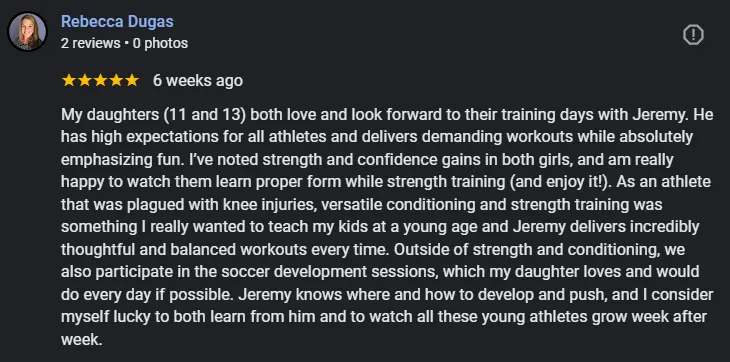Click the "0 photos" count text

coord(160,43)
